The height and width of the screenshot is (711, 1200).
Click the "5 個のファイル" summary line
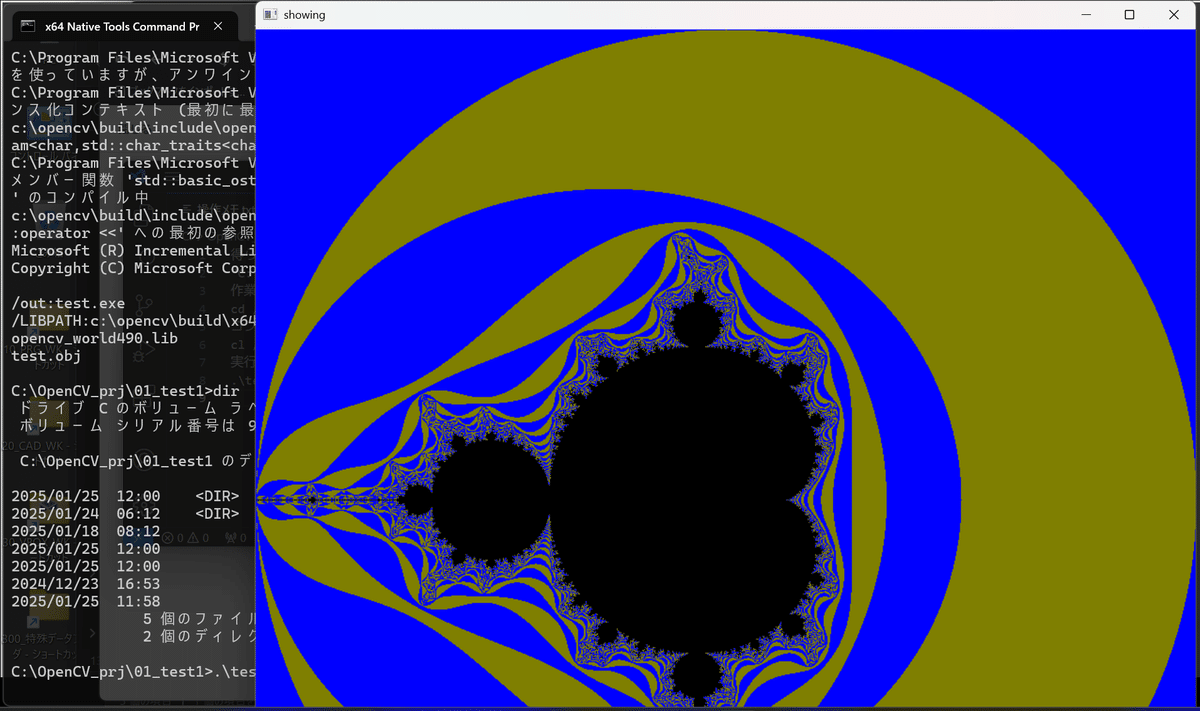(200, 618)
